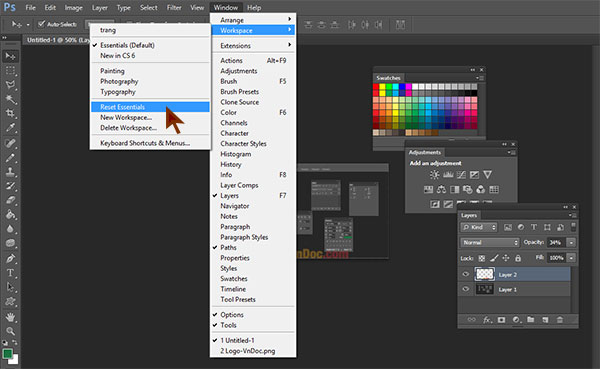Open Keyboard Shortcuts & Menus...
This screenshot has height=369, width=600.
point(150,143)
